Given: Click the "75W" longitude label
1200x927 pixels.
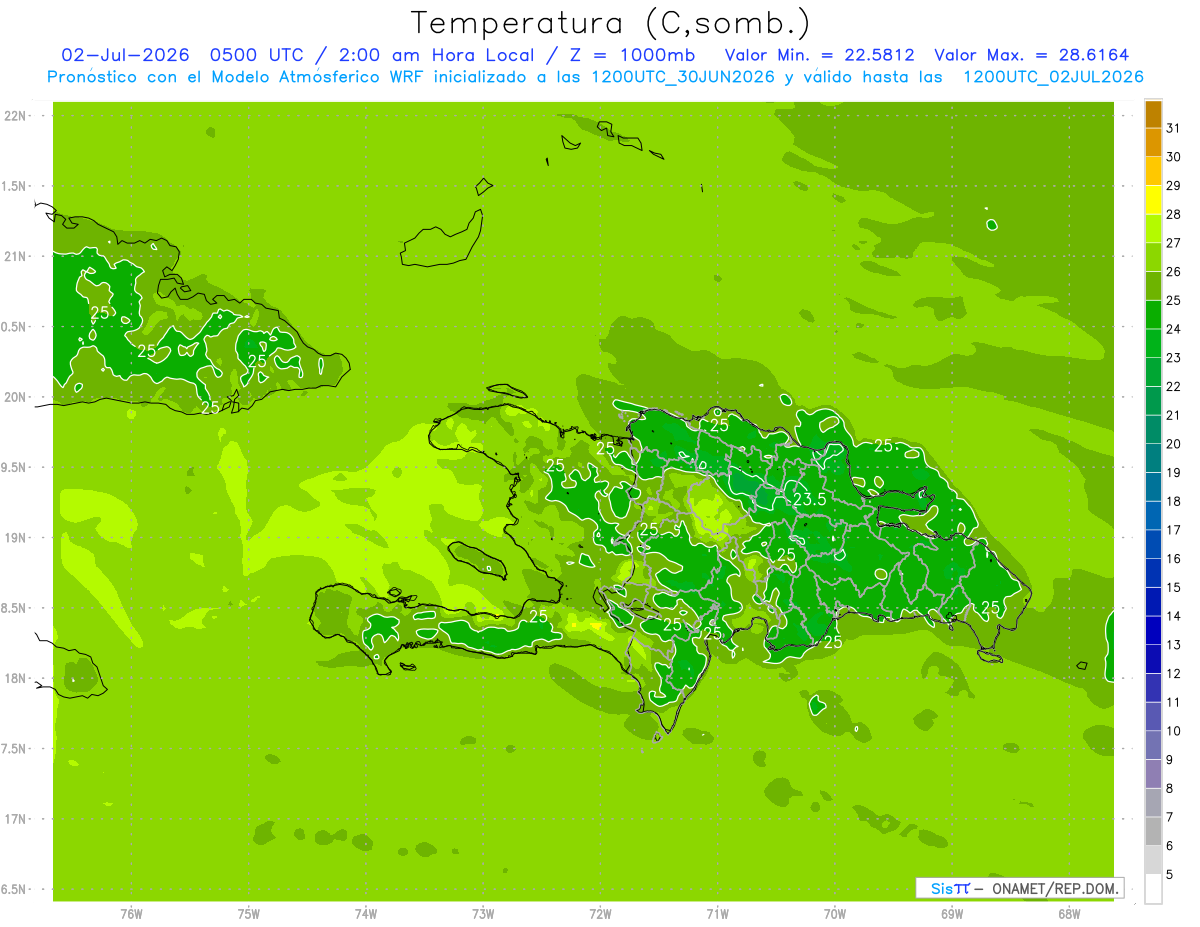Looking at the screenshot, I should coord(249,914).
